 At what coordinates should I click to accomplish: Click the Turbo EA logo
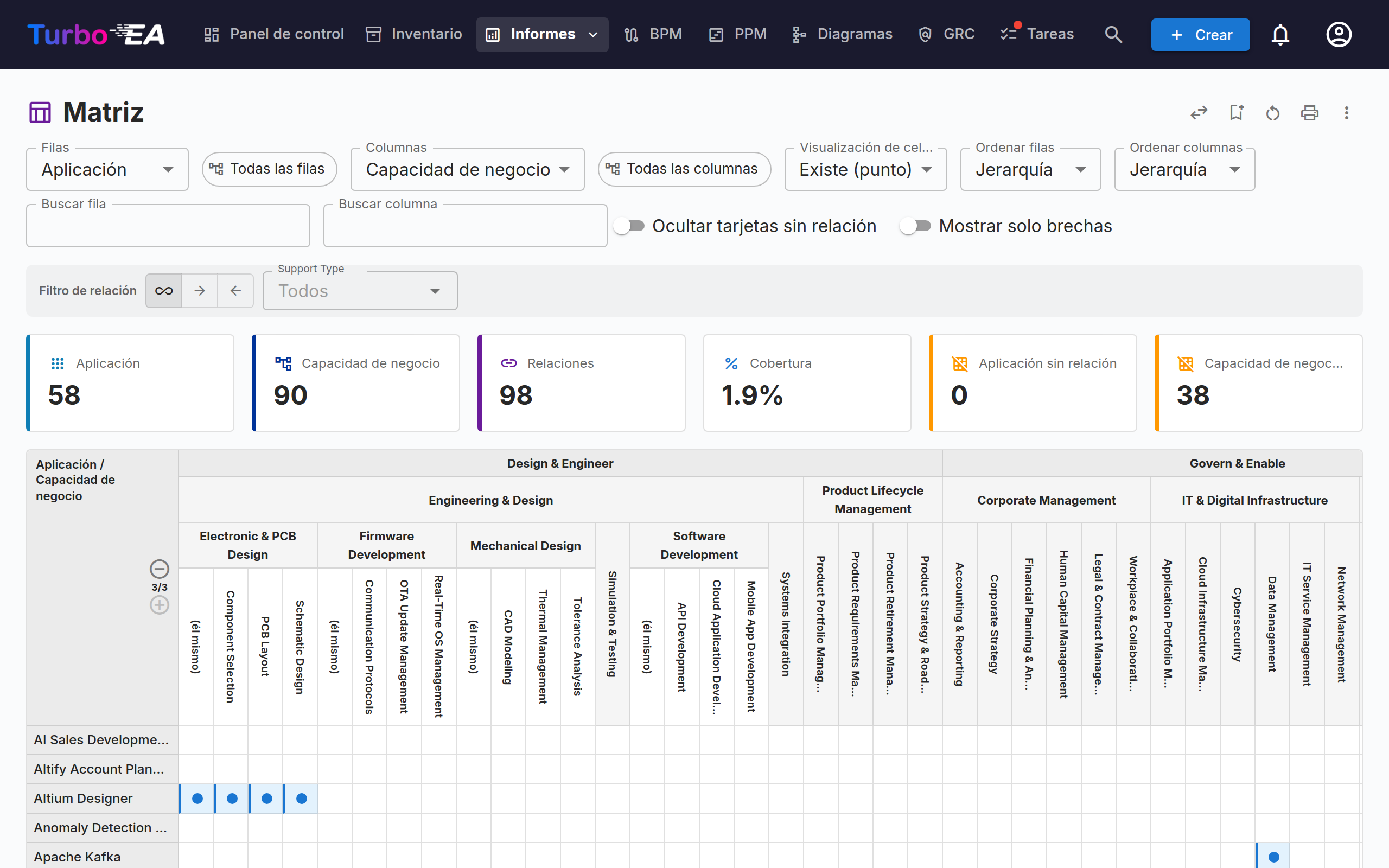[97, 34]
